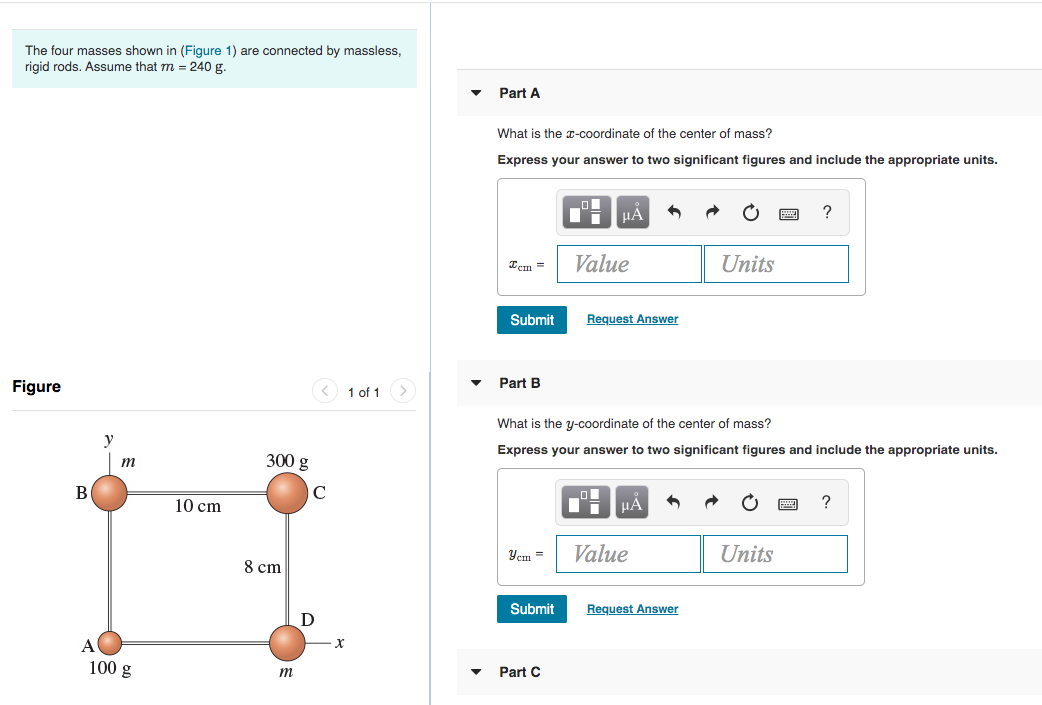Click the help question mark in Part A
This screenshot has width=1042, height=705.
[826, 212]
